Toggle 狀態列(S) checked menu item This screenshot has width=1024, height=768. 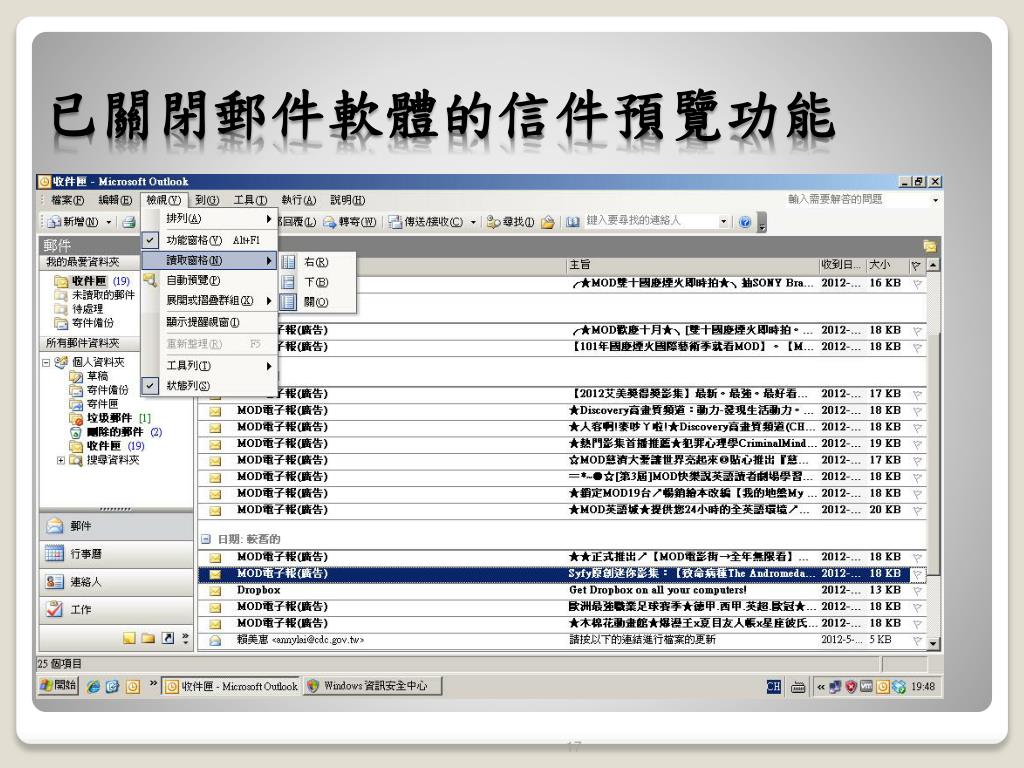(210, 385)
